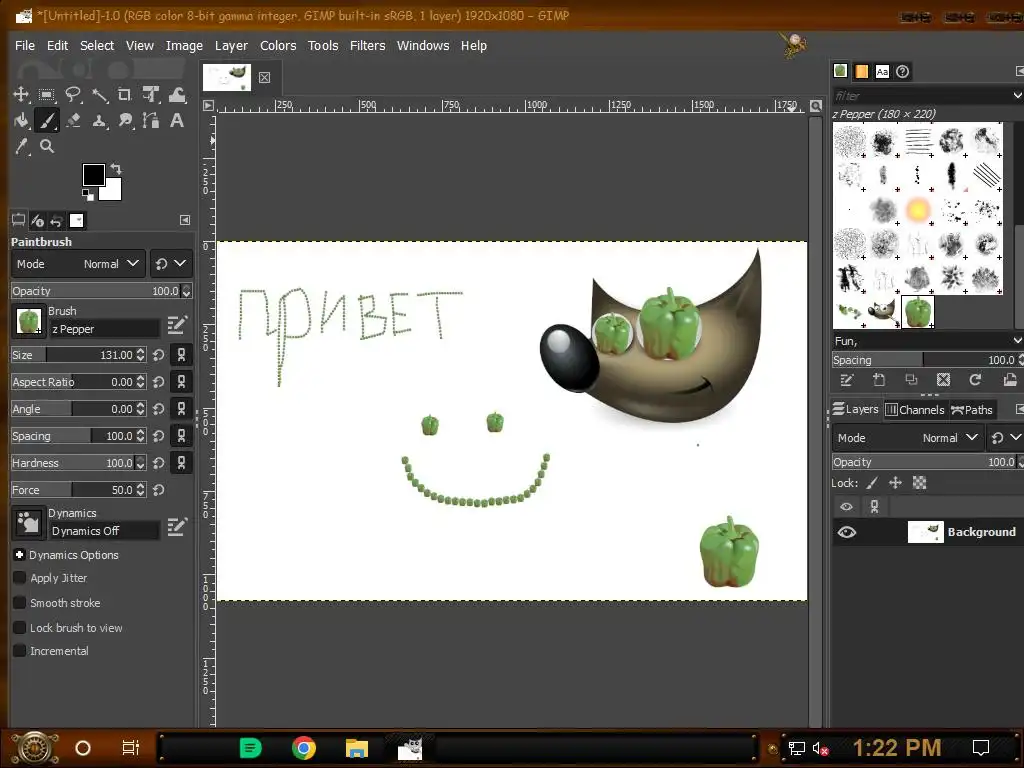Open the Filters menu
The height and width of the screenshot is (768, 1024).
click(367, 45)
